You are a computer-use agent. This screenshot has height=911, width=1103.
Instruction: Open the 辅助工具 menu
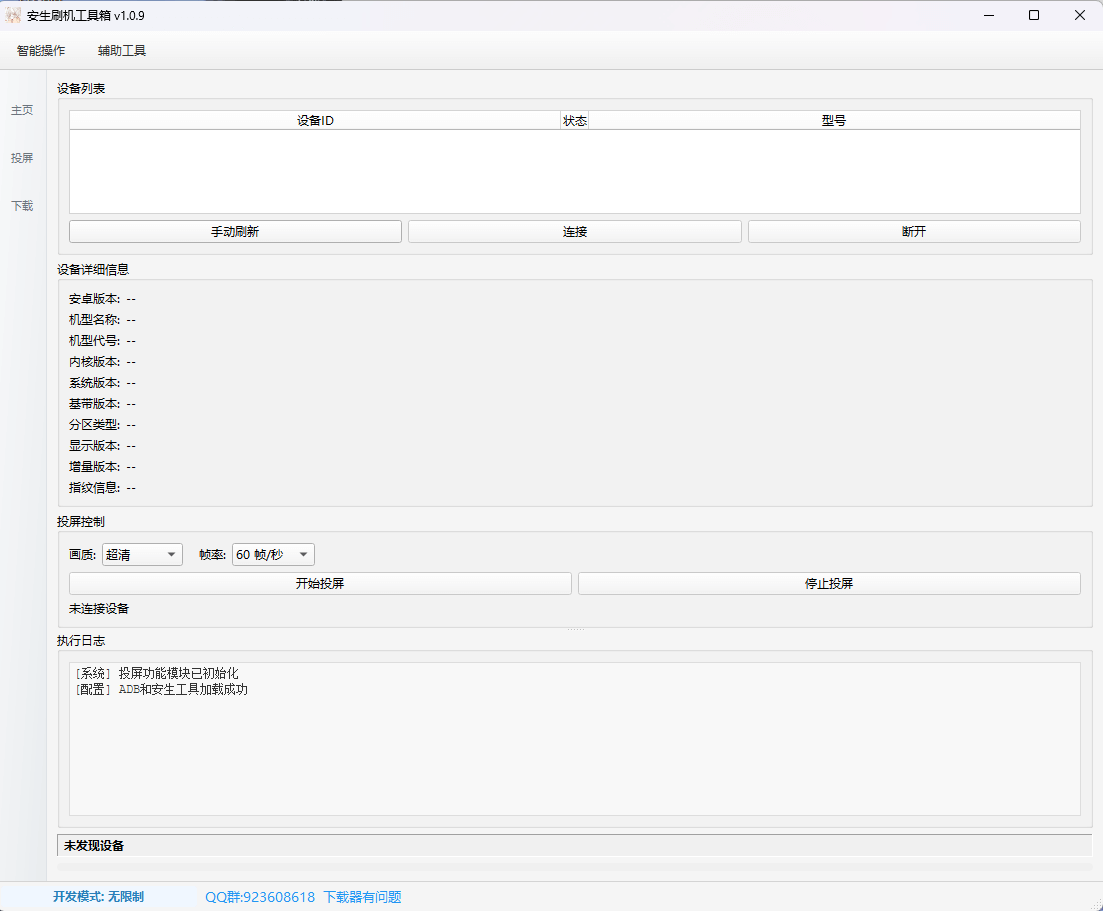point(120,50)
